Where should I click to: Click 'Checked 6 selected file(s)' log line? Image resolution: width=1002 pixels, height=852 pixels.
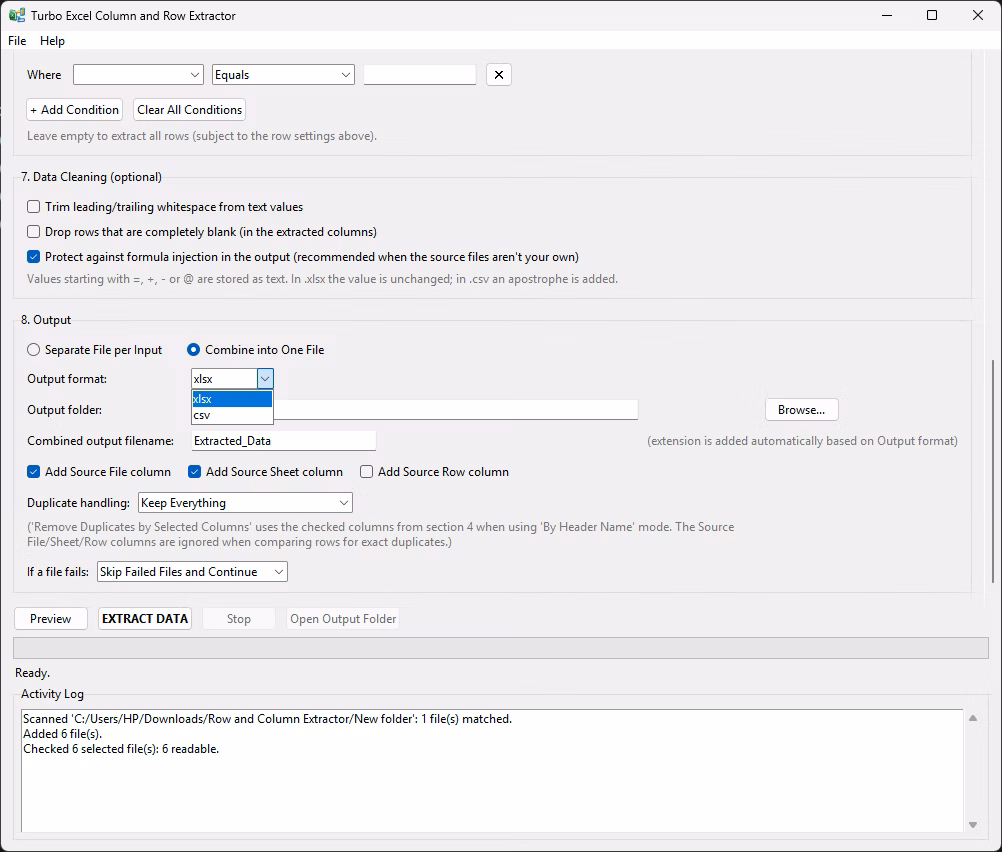(x=121, y=749)
